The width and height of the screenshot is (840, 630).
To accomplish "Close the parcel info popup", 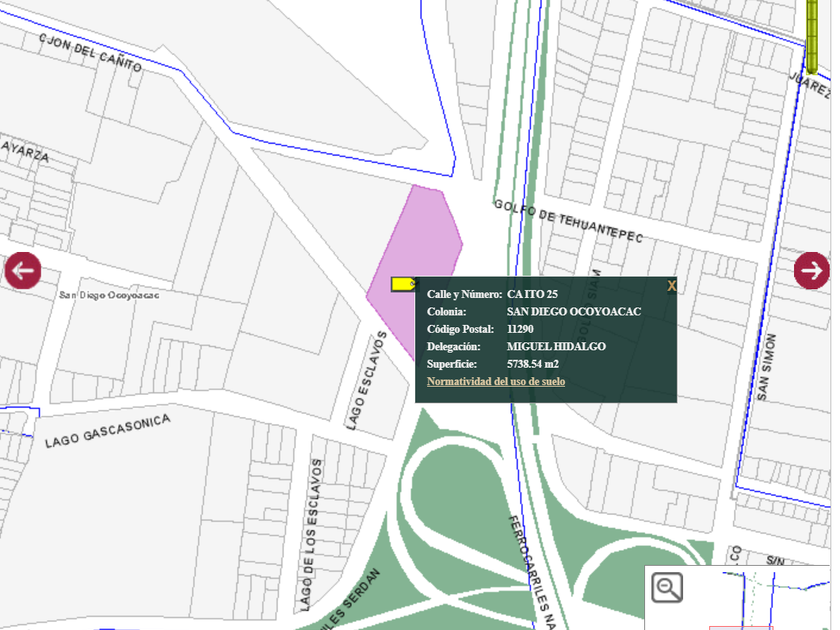I will (x=671, y=286).
